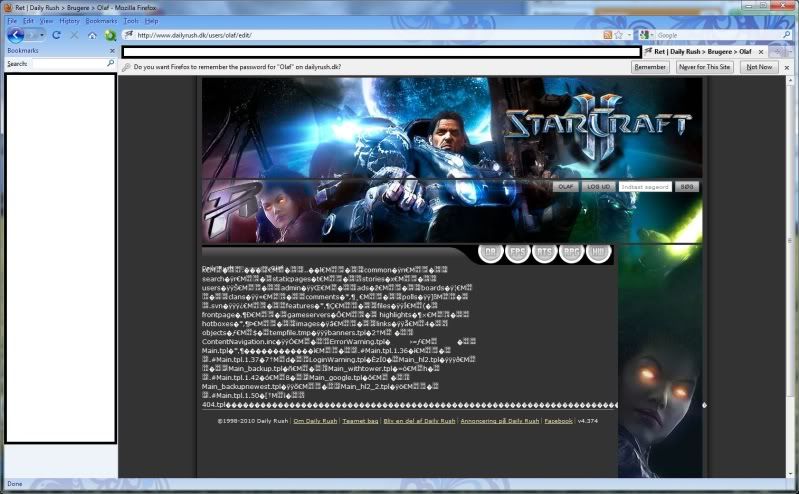Viewport: 799px width, 494px height.
Task: Click the Google search box
Action: 718,35
